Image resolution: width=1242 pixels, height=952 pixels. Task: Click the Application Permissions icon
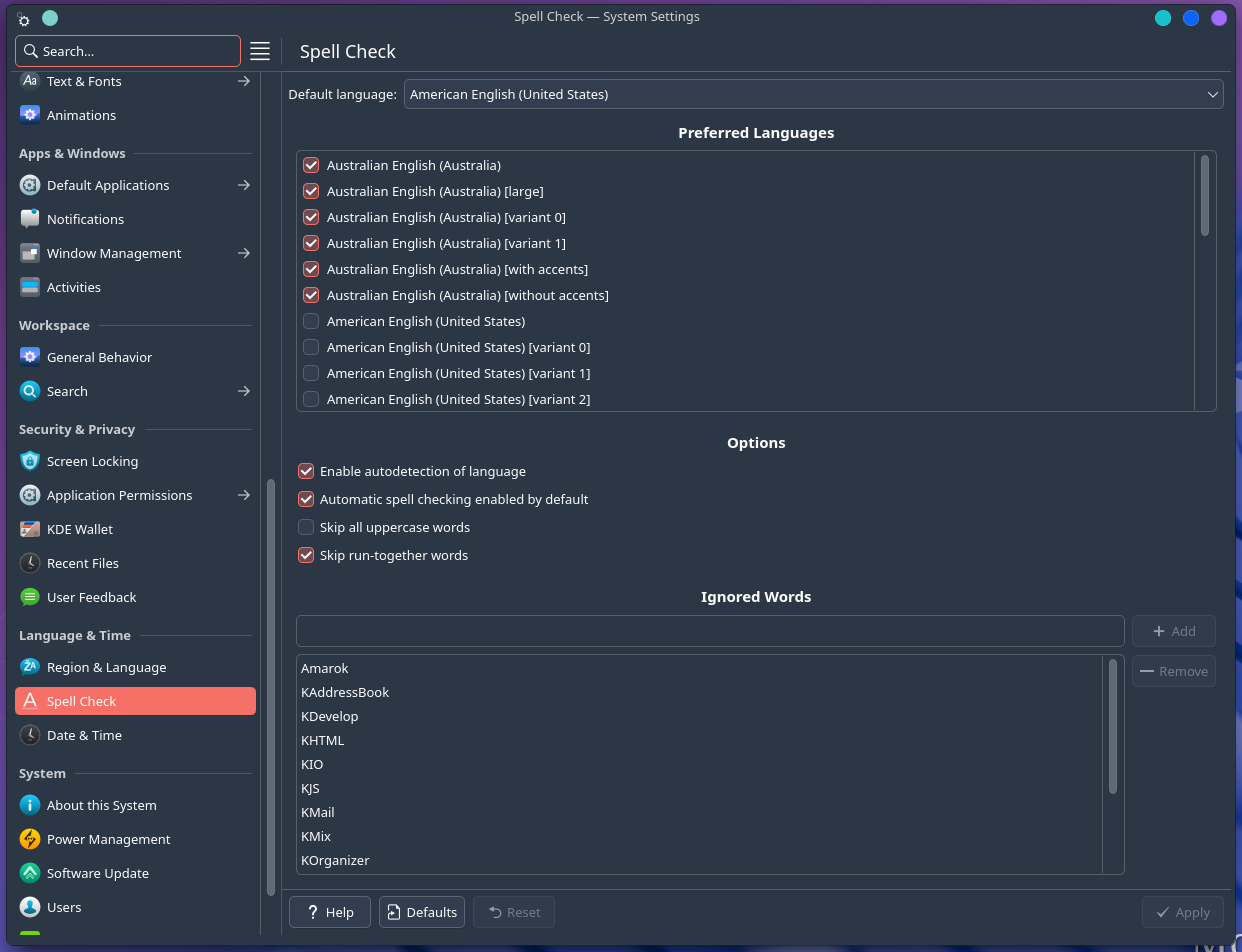(x=30, y=495)
